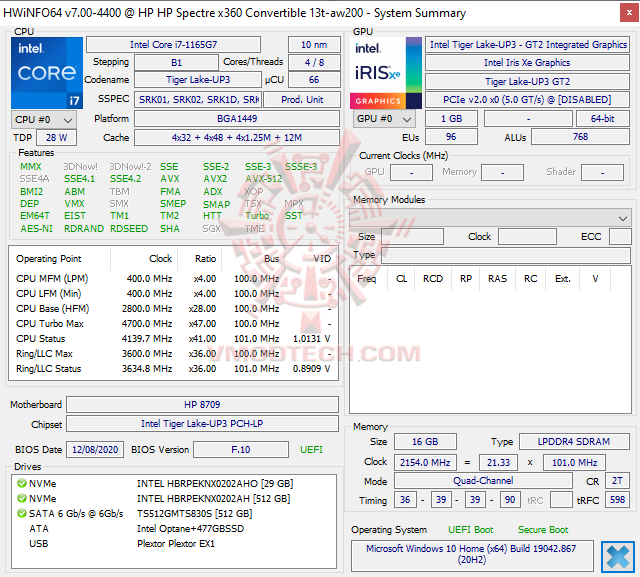Click the Freq column in memory timings table
640x577 pixels.
pyautogui.click(x=367, y=279)
